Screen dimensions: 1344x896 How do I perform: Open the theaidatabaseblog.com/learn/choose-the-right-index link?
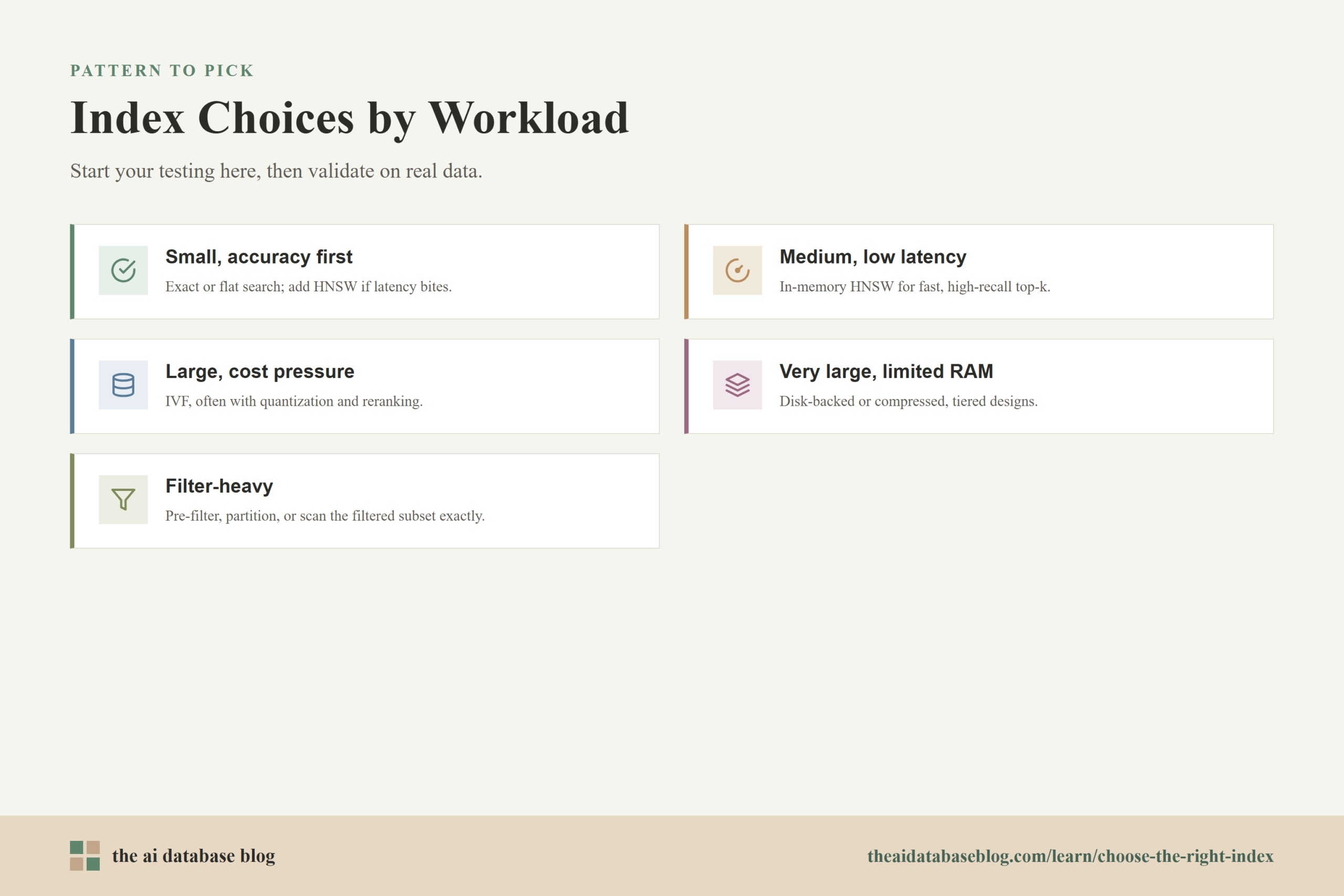click(x=1070, y=856)
